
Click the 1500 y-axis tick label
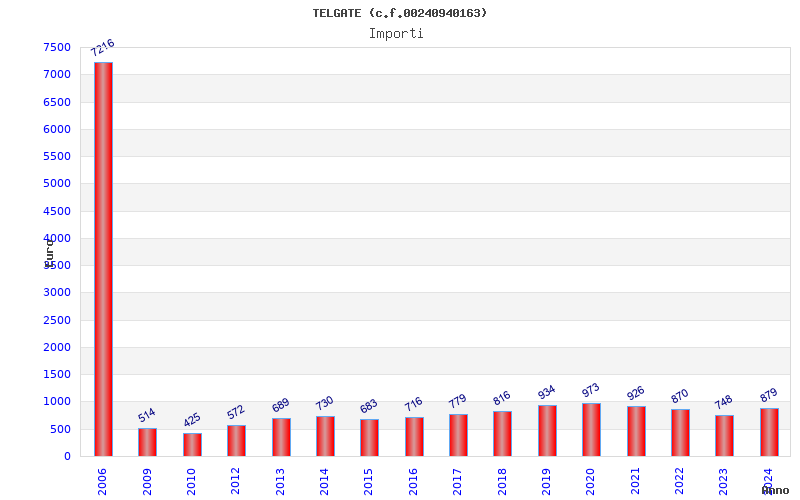point(57,374)
